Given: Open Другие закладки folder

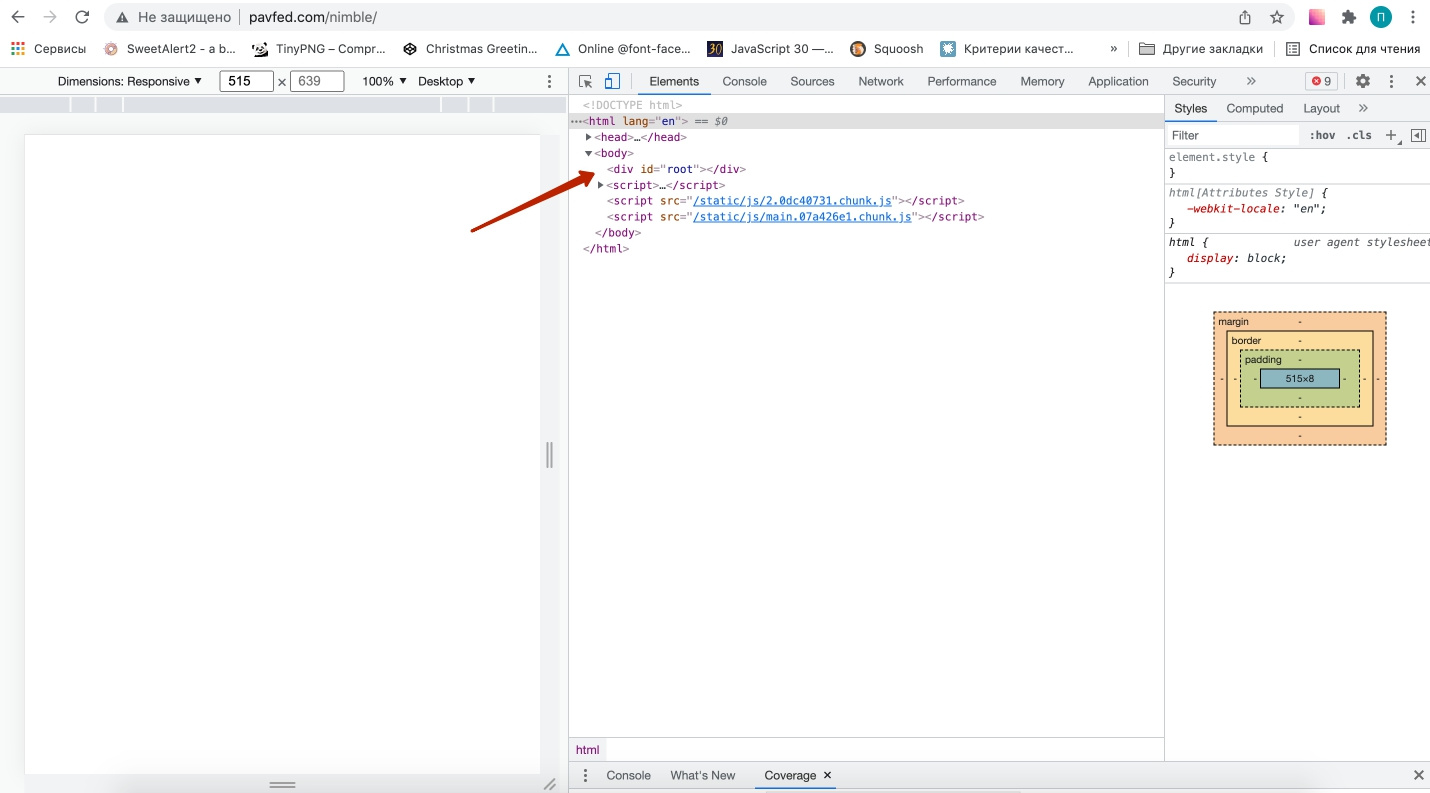Looking at the screenshot, I should point(1201,48).
